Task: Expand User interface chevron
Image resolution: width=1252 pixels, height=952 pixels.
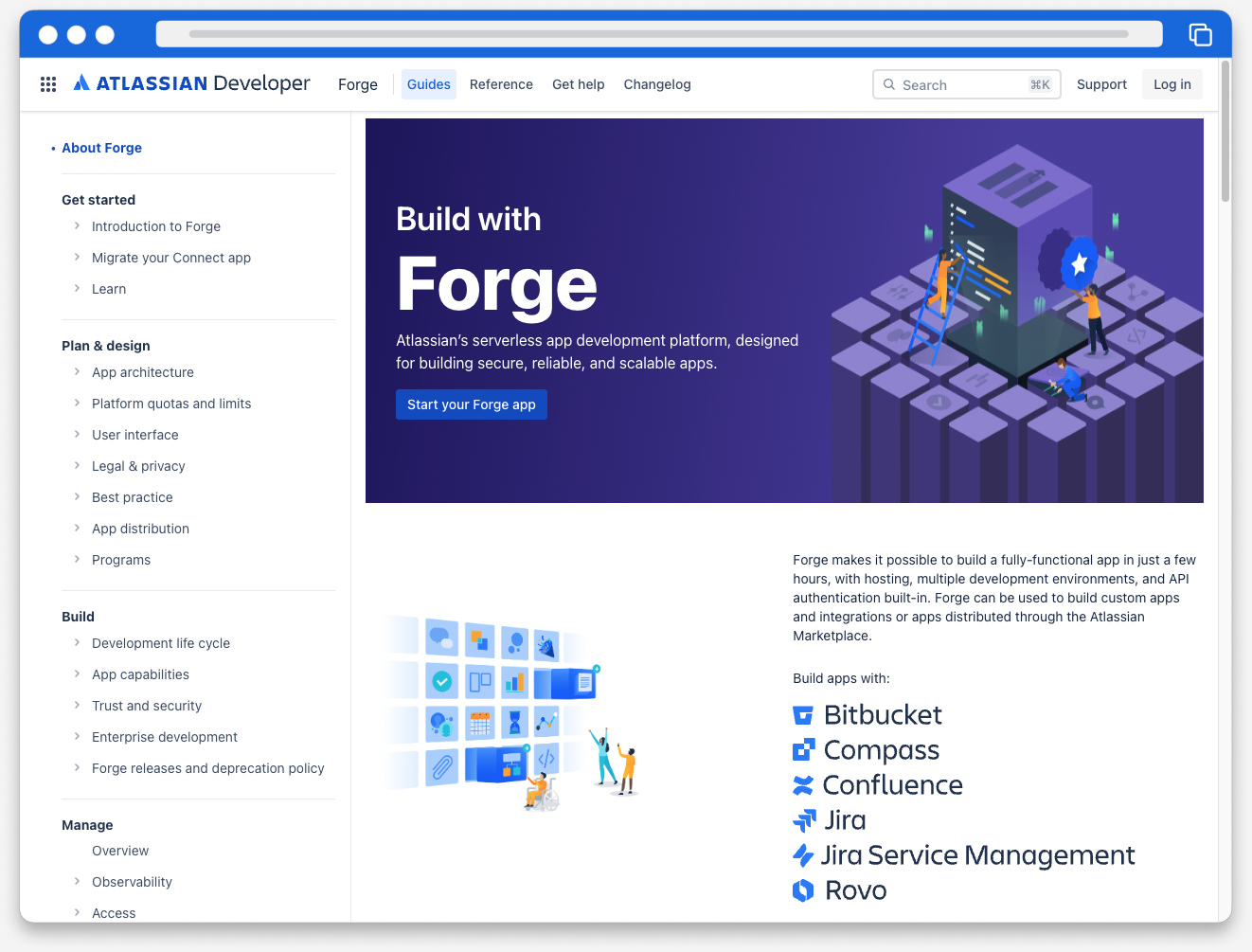Action: click(x=77, y=434)
